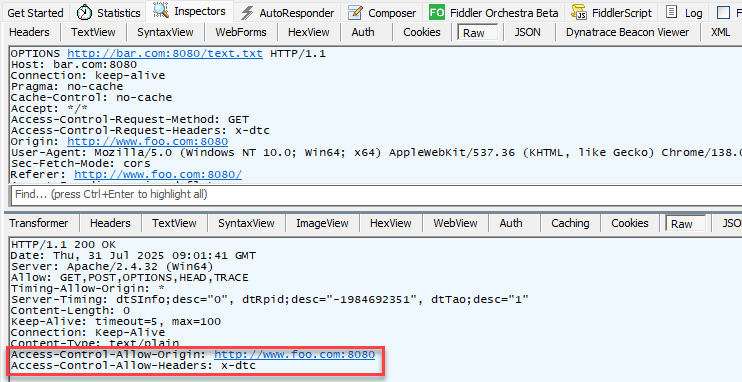Click the Statistics stopwatch icon
742x382 pixels.
84,12
